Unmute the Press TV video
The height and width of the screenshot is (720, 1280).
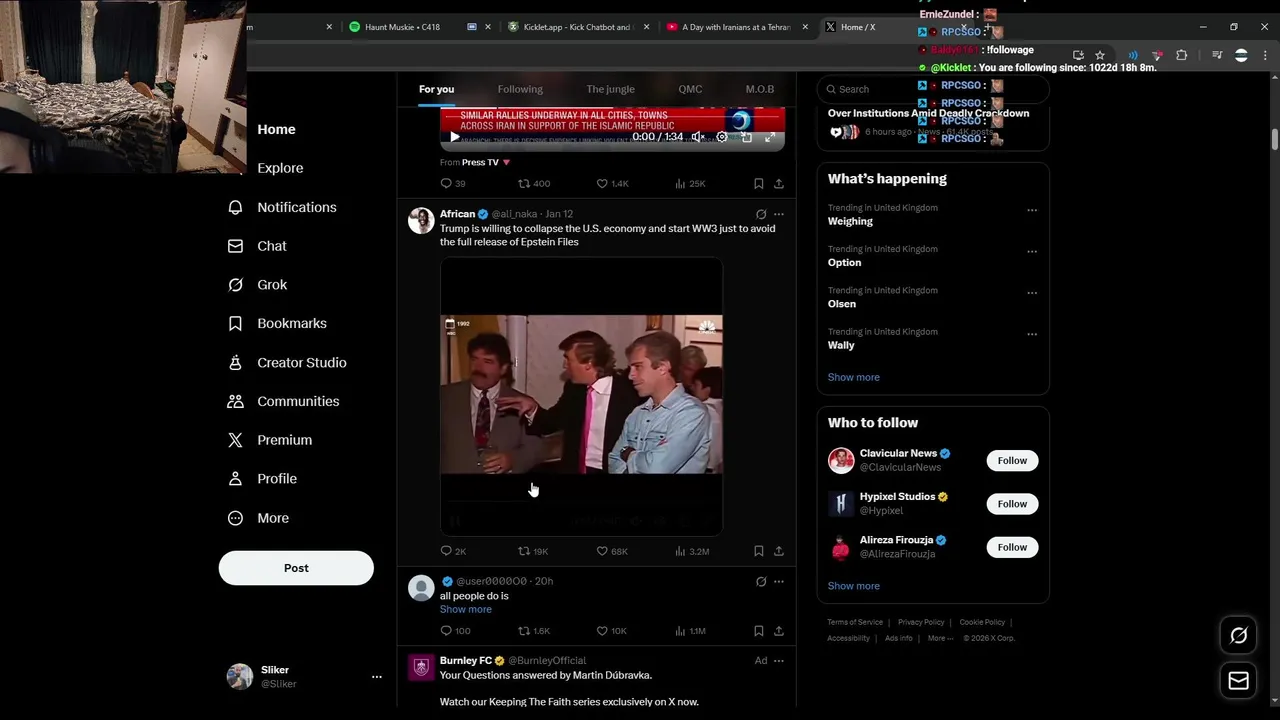(x=698, y=137)
